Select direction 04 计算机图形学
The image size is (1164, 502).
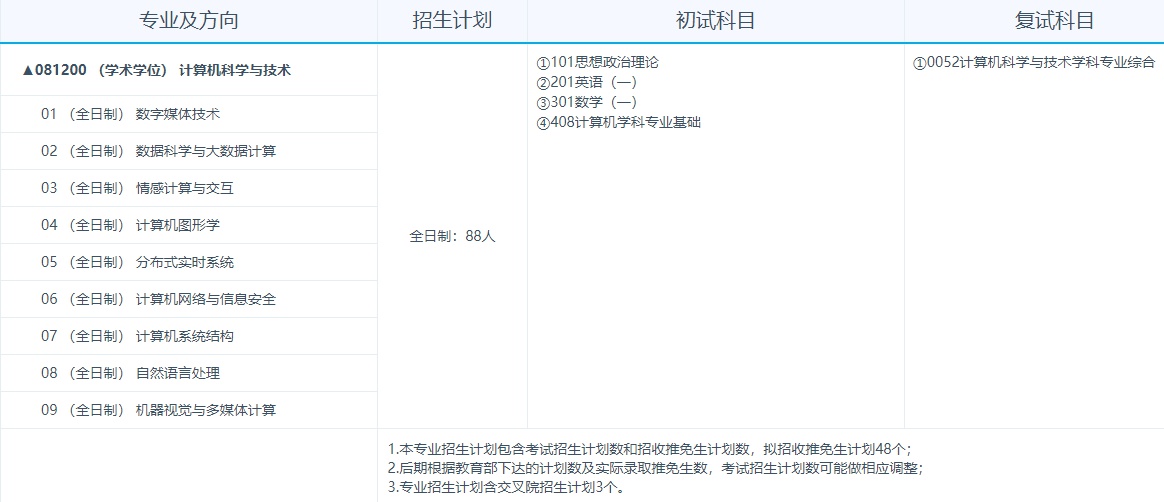[130, 225]
